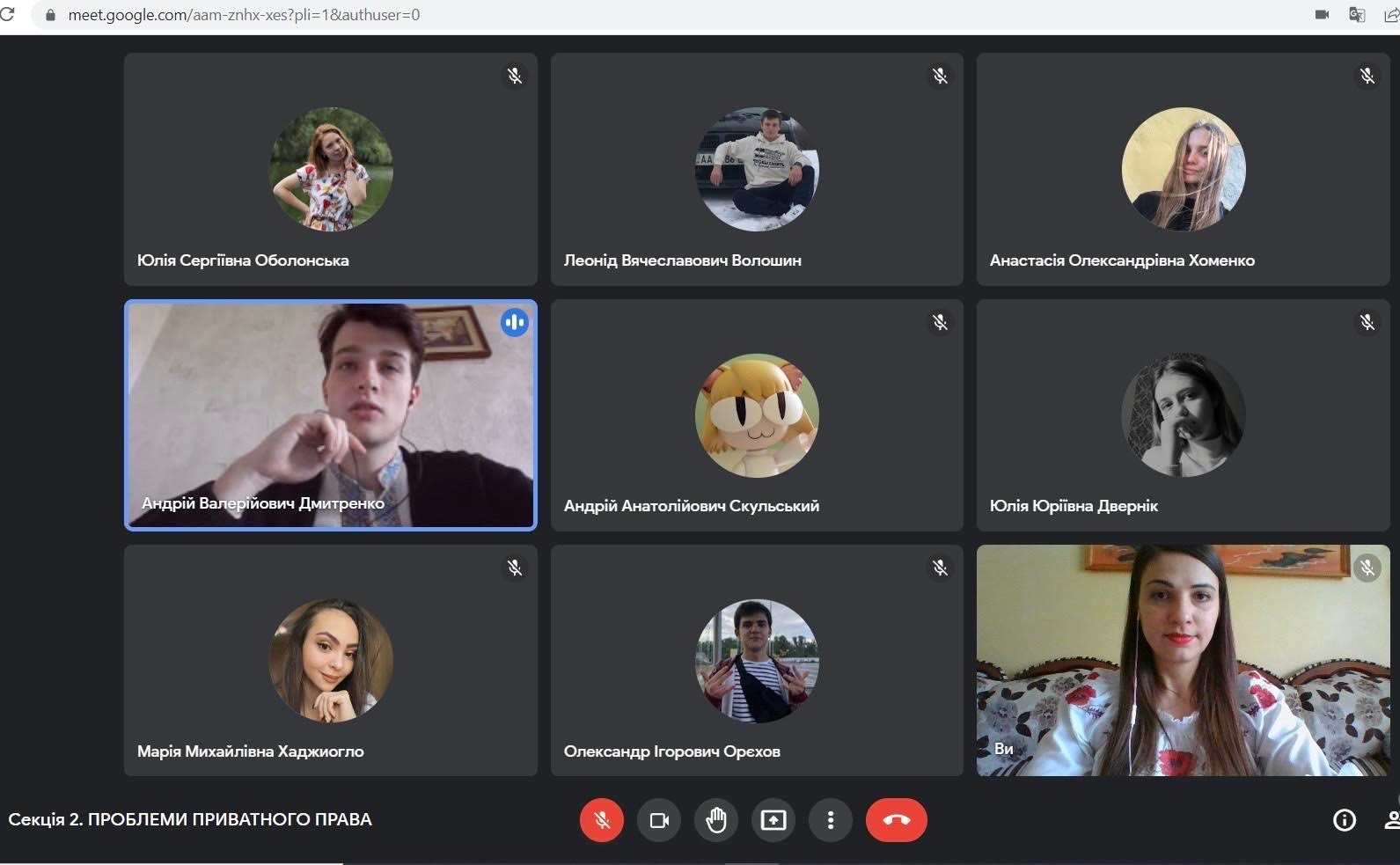Click the camera permission icon in address bar

click(1322, 15)
